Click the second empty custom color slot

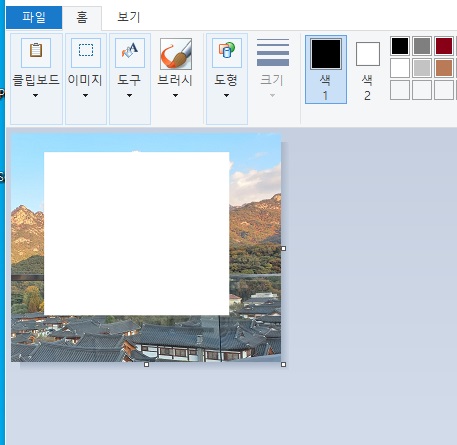click(422, 90)
